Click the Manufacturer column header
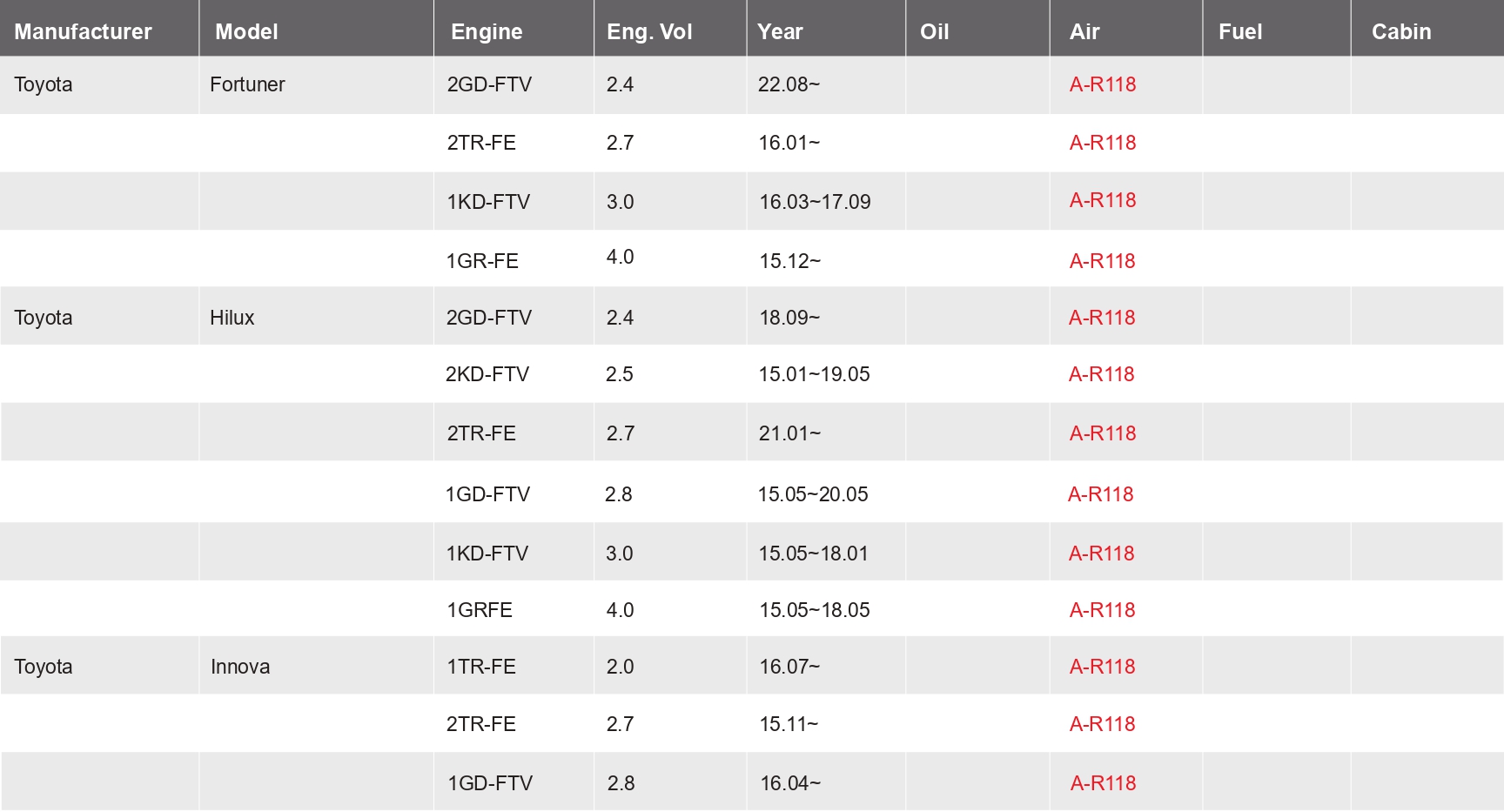This screenshot has height=812, width=1504. tap(83, 31)
